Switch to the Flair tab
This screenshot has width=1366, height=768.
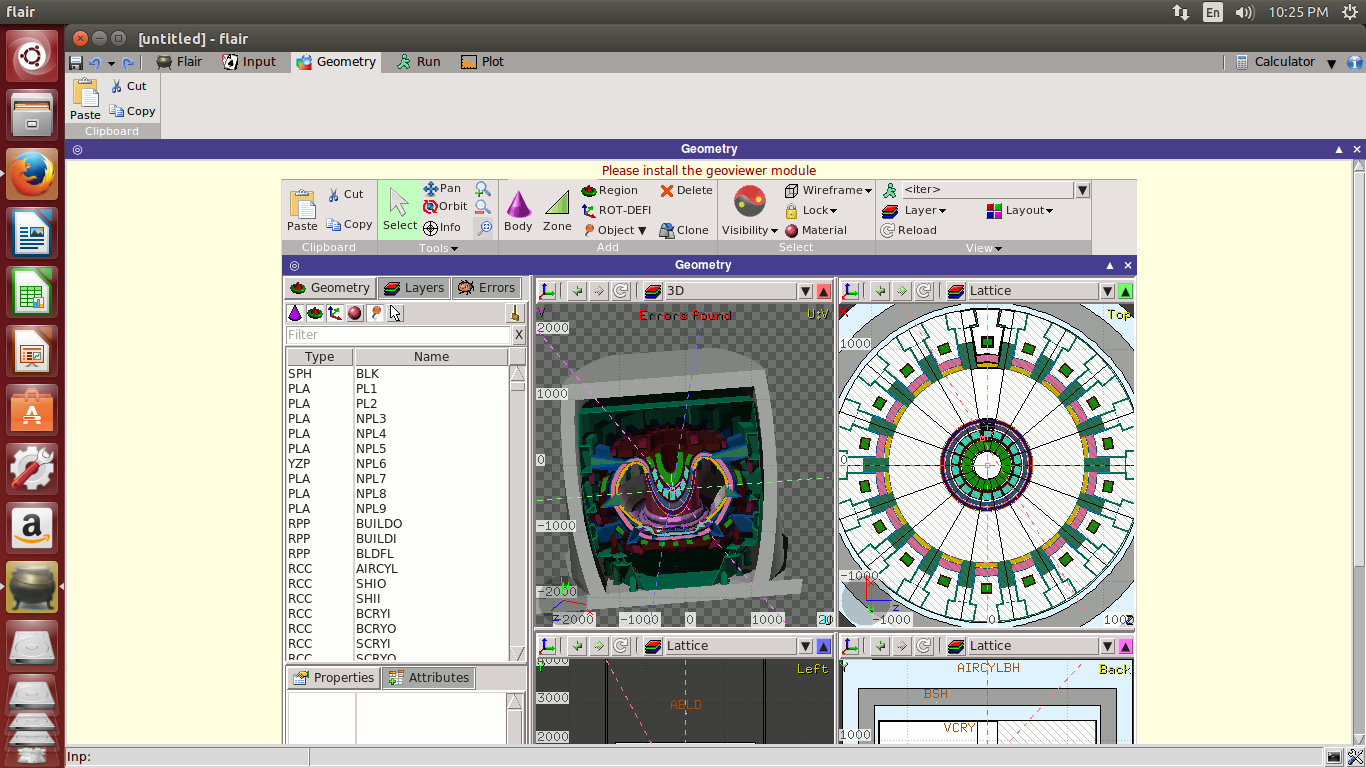179,62
